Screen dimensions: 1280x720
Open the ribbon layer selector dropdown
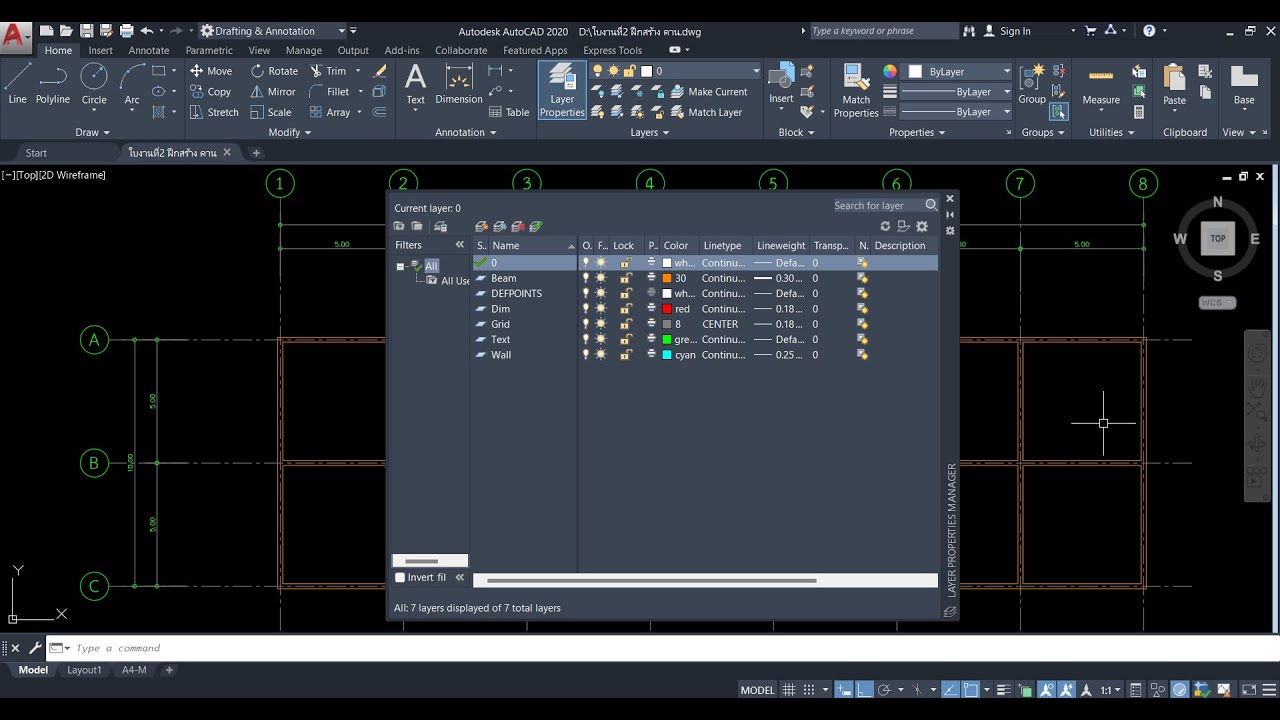pos(756,71)
